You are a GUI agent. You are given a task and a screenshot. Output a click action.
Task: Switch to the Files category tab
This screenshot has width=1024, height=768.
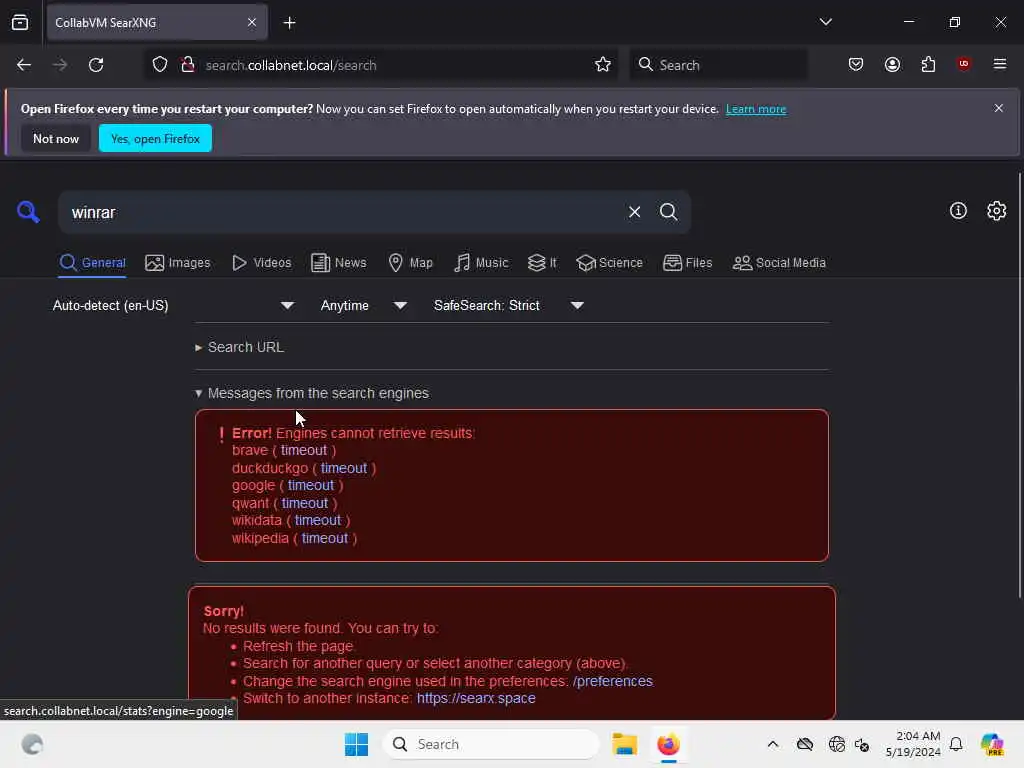[x=687, y=263]
